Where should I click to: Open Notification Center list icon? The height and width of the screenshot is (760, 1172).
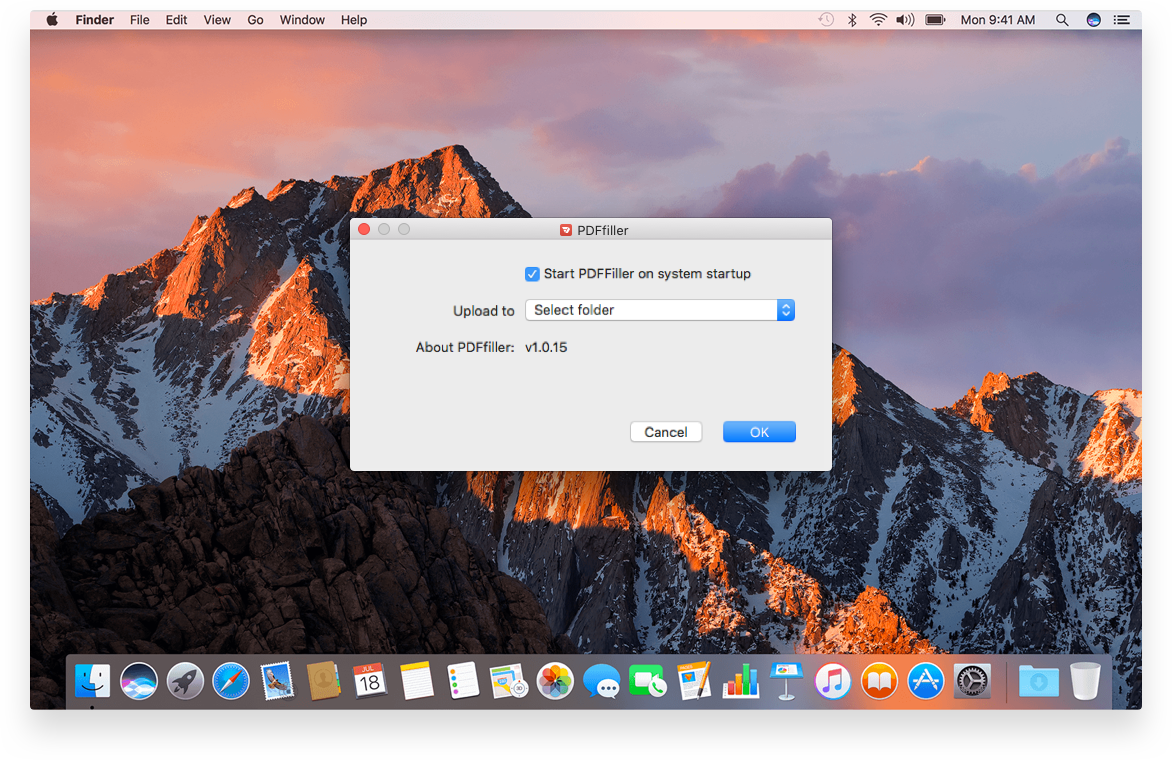coord(1121,20)
